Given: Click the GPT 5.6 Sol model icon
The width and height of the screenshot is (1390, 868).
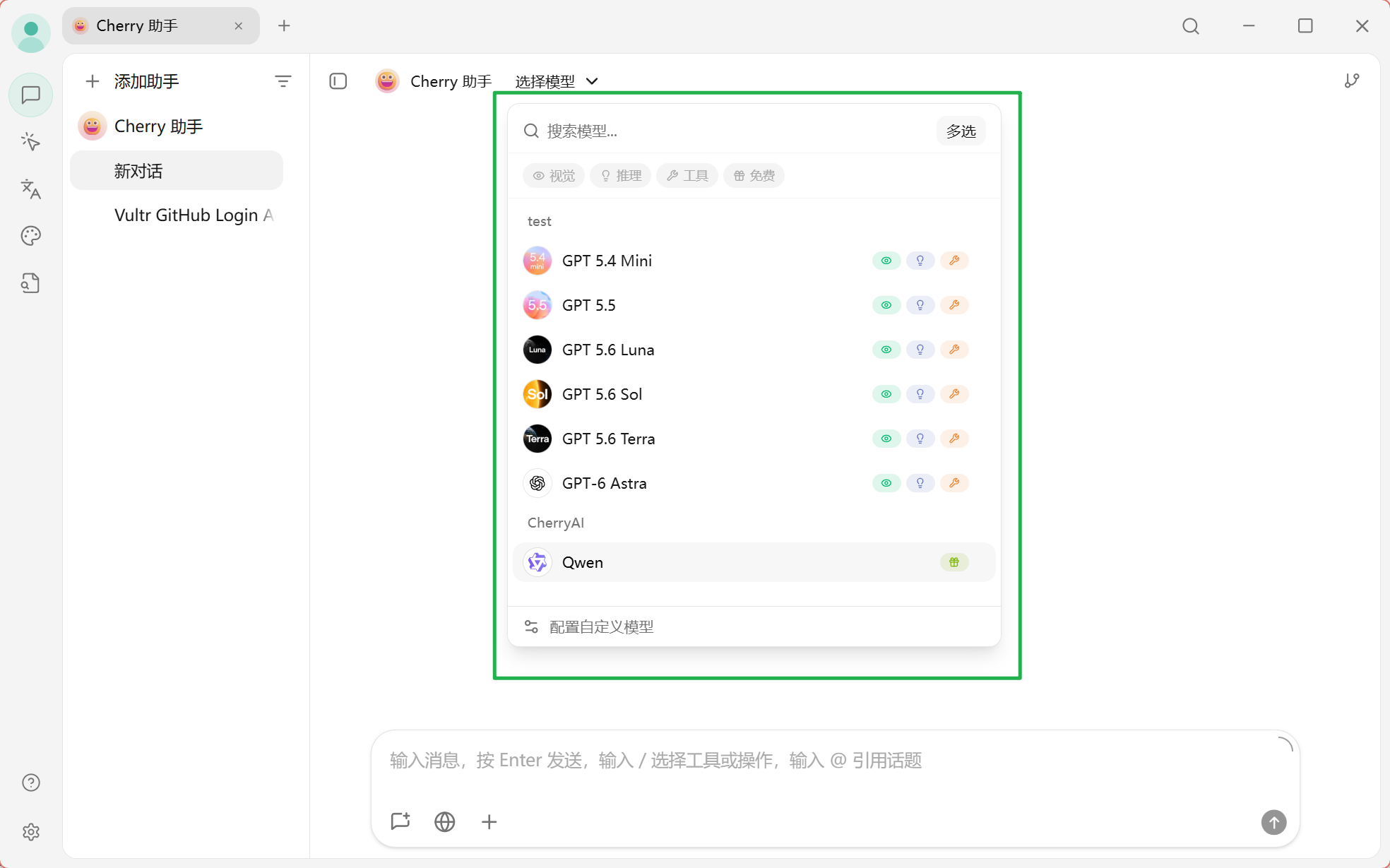Looking at the screenshot, I should [537, 394].
